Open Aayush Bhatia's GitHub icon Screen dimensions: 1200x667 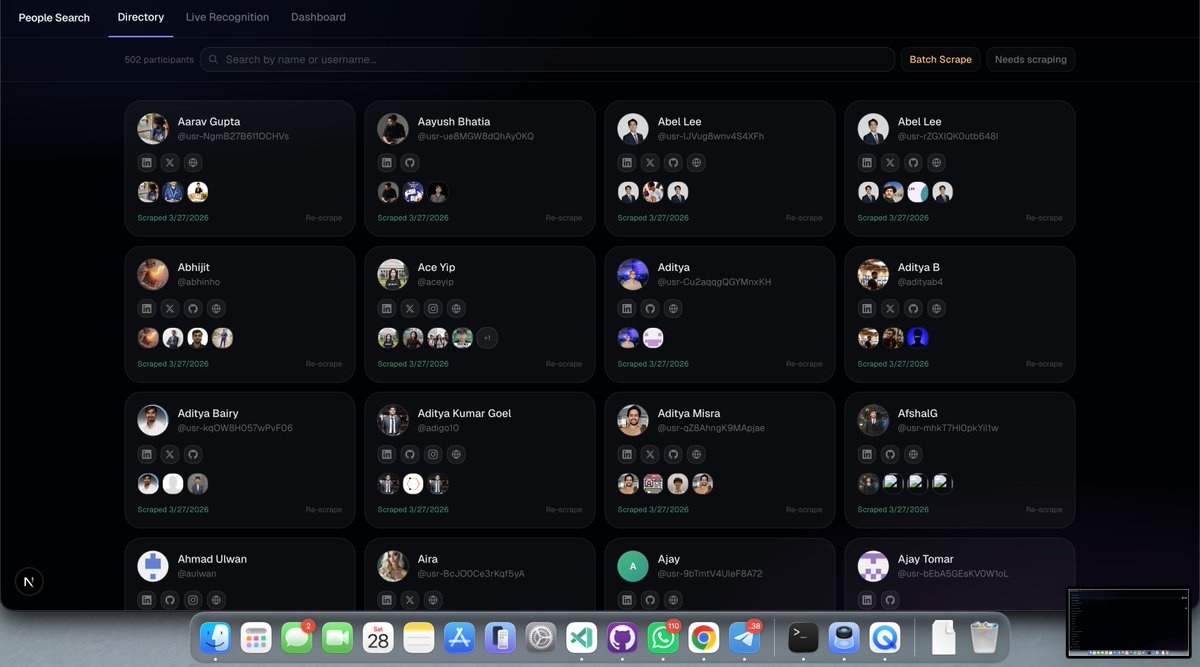tap(410, 162)
